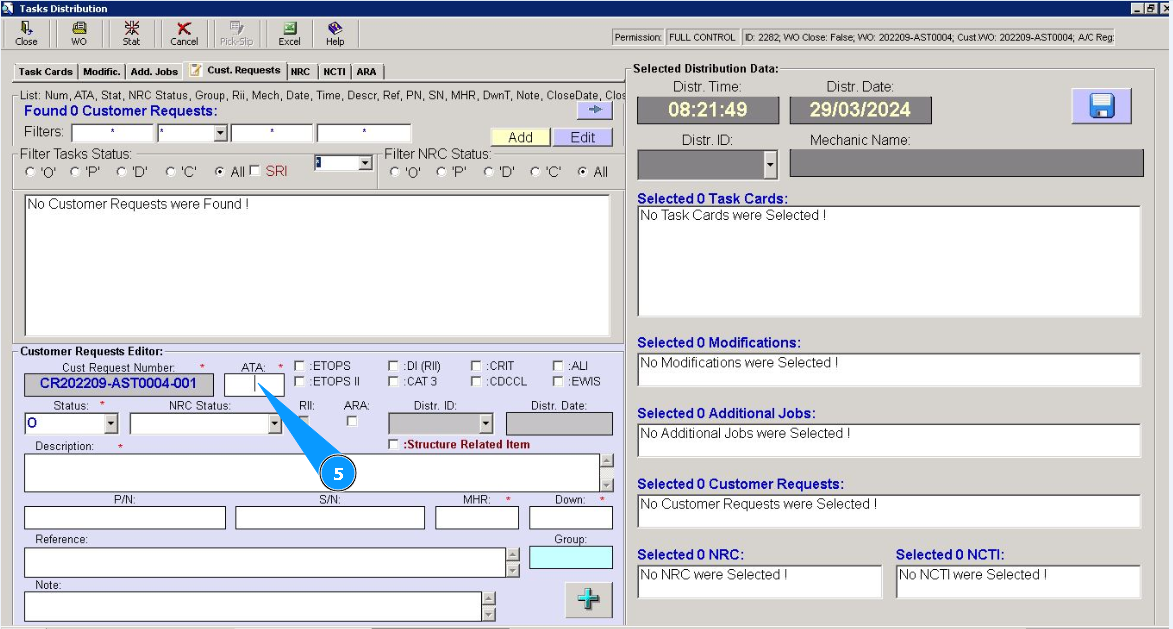The image size is (1173, 629).
Task: Check the Structure Related Item box
Action: click(x=394, y=444)
